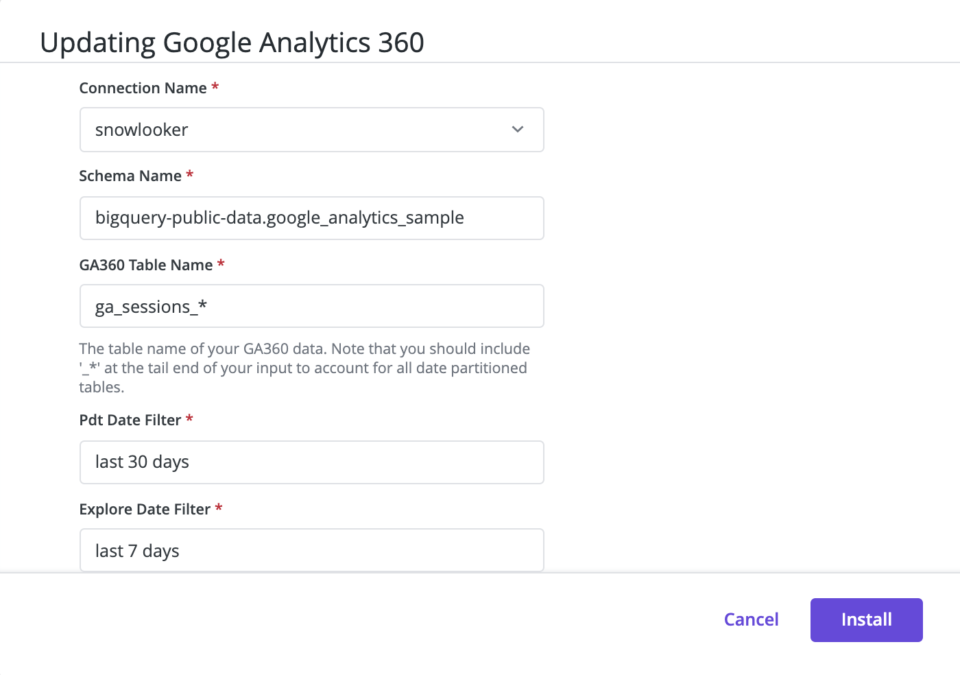Click the Updating Google Analytics 360 heading
960x675 pixels.
coord(232,43)
